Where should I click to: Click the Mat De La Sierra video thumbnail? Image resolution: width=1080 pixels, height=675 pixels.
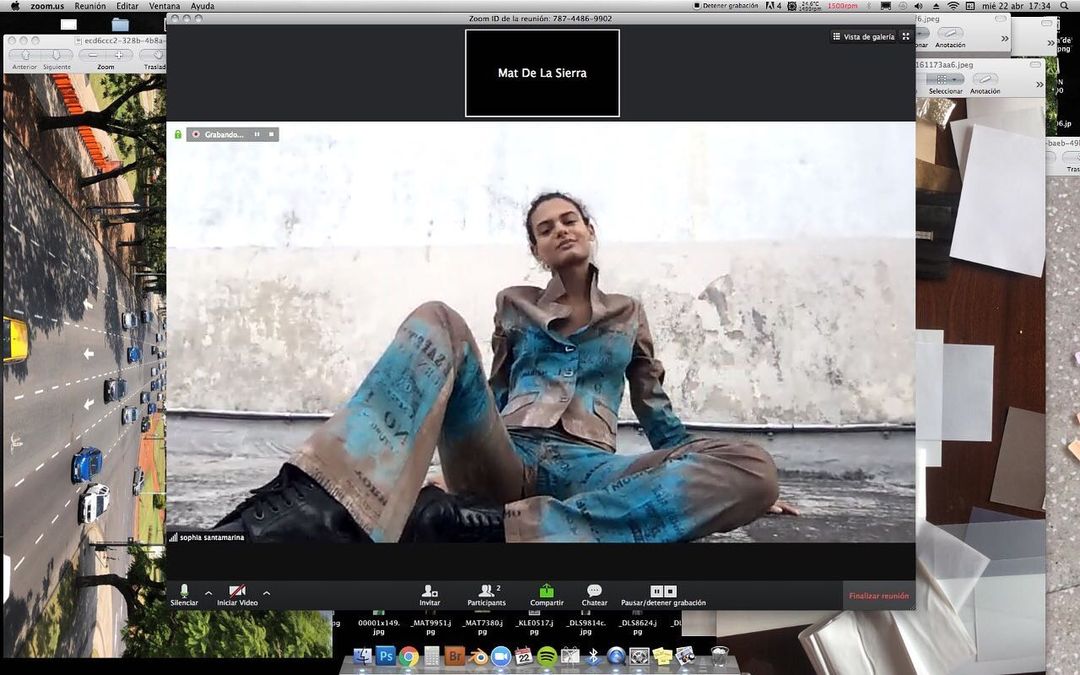tap(542, 73)
